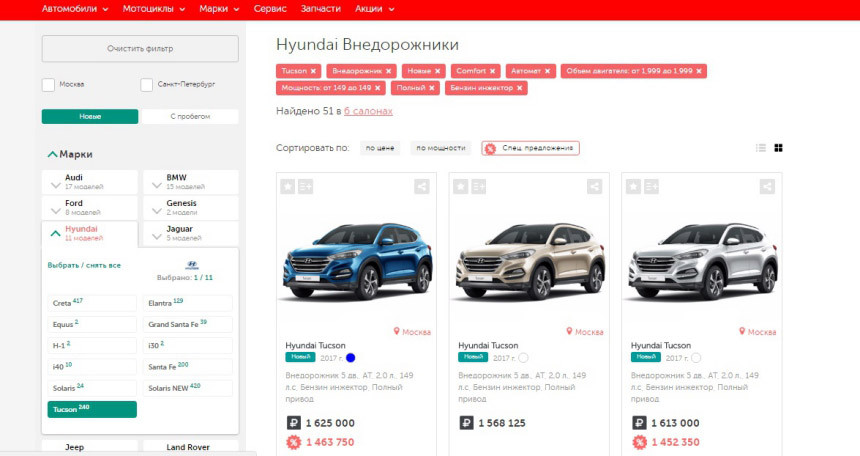Remove the Мощность filter tag
Image resolution: width=860 pixels, height=456 pixels.
click(377, 88)
